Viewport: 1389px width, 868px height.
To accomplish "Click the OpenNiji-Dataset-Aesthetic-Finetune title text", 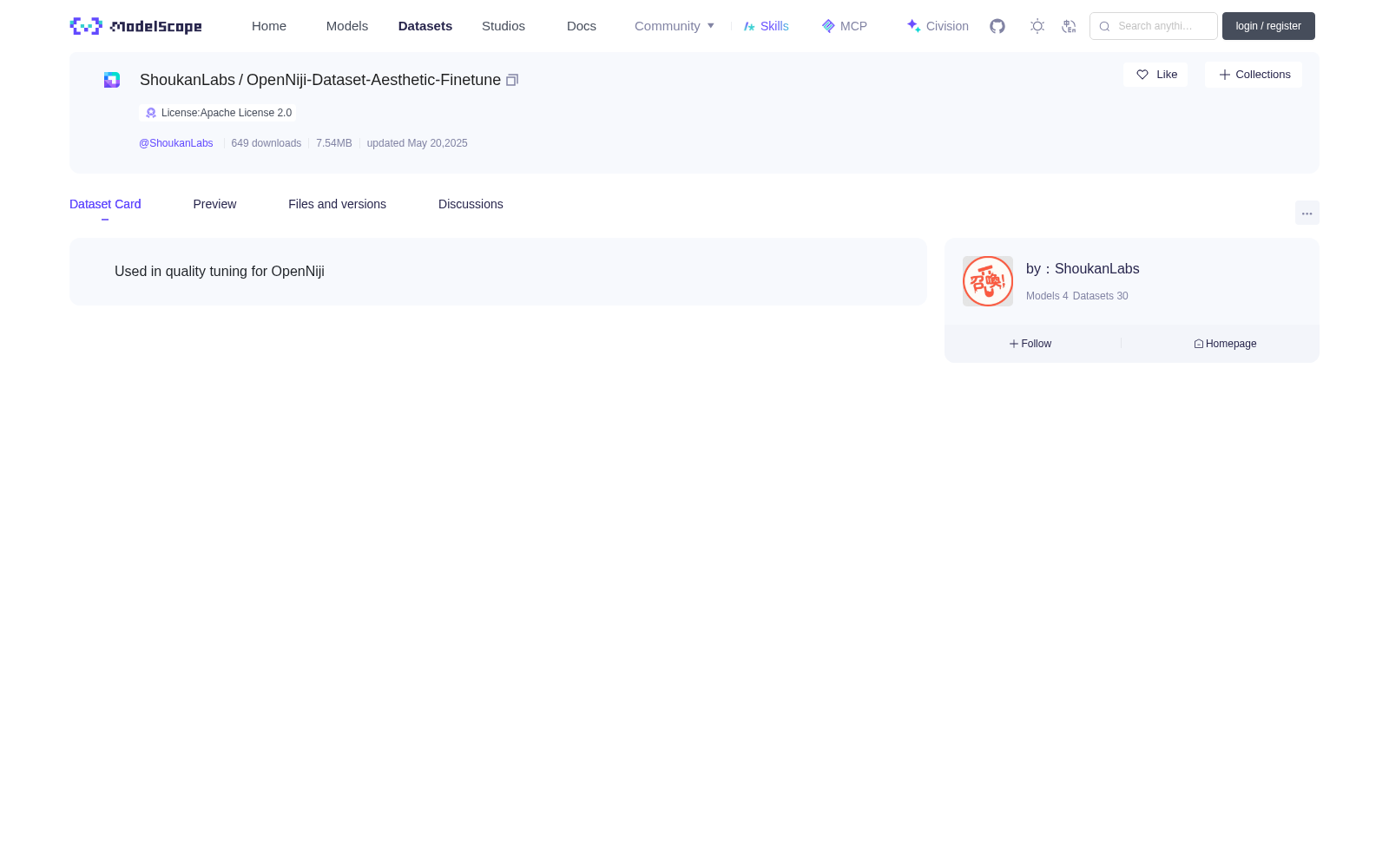I will [373, 80].
